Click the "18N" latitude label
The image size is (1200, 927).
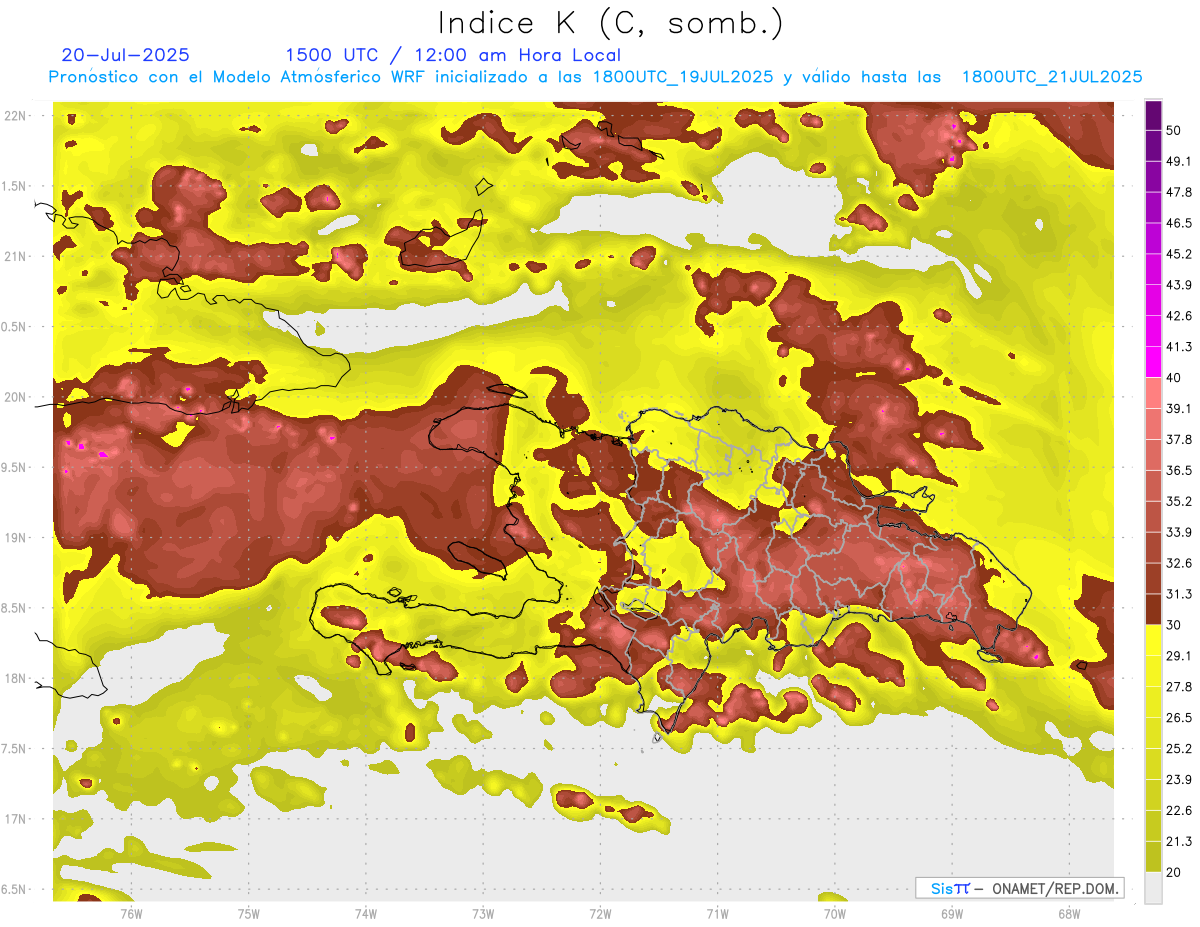pos(17,678)
